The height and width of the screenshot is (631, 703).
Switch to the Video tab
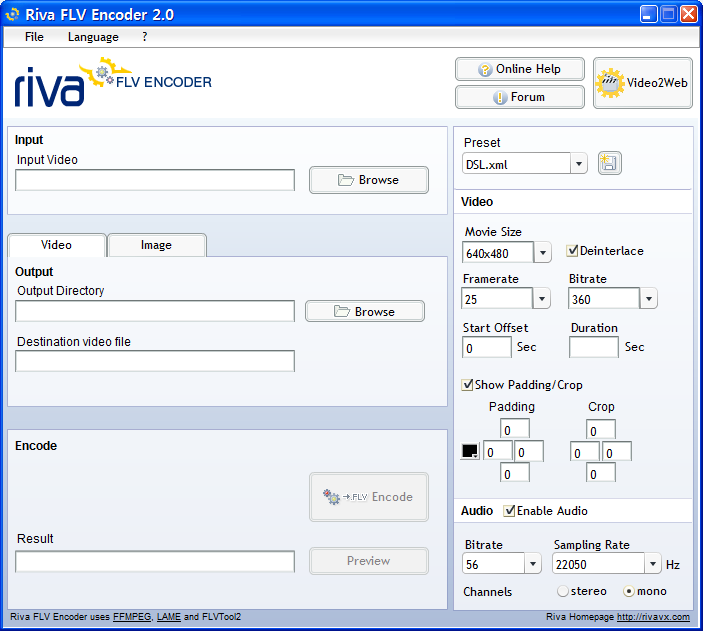tap(56, 245)
